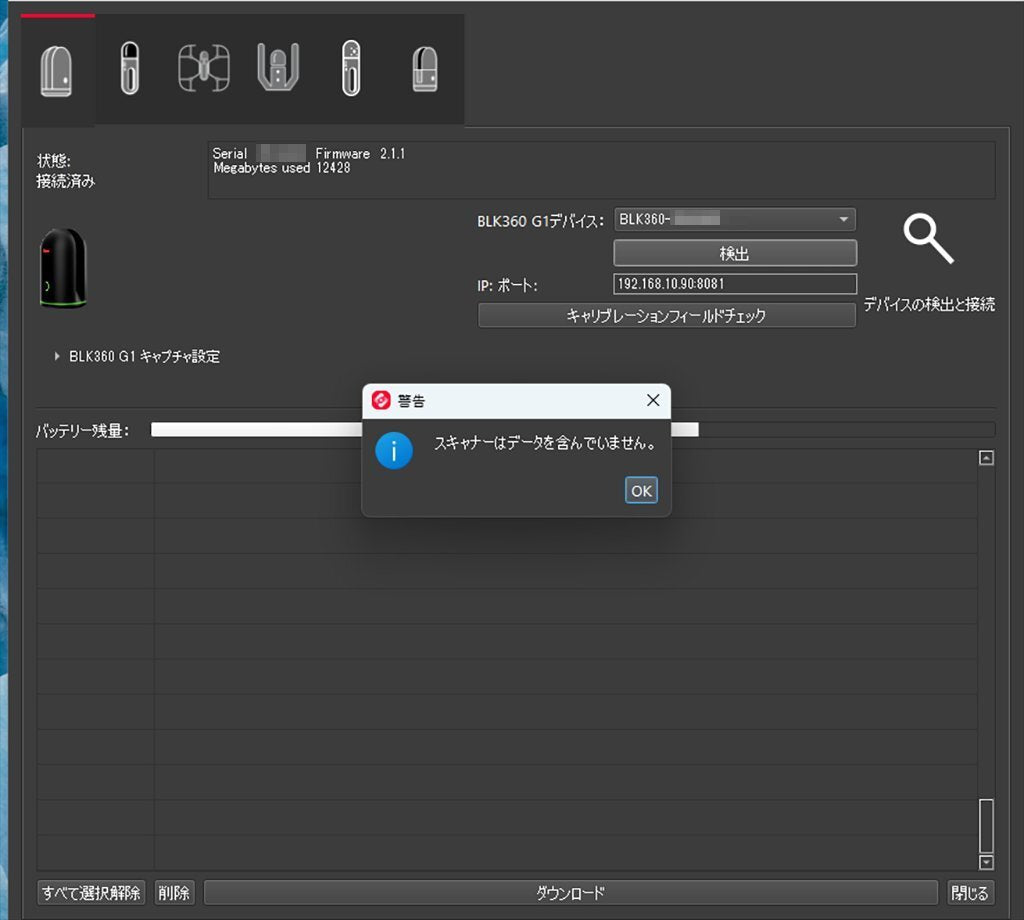Screen dimensions: 1024x920
Task: Click the scroll down arrow of the list
Action: point(986,863)
